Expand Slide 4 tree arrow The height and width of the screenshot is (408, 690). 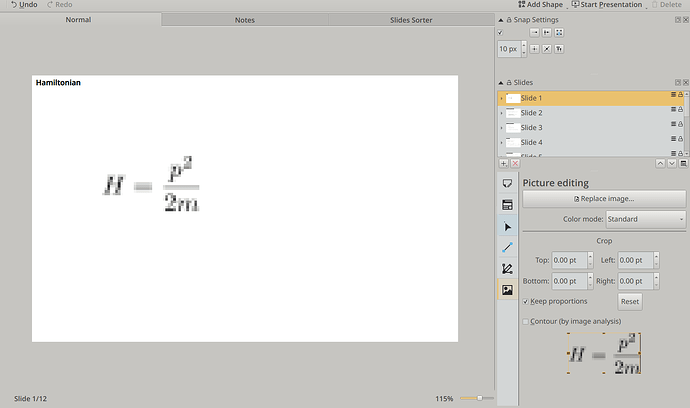click(x=501, y=143)
